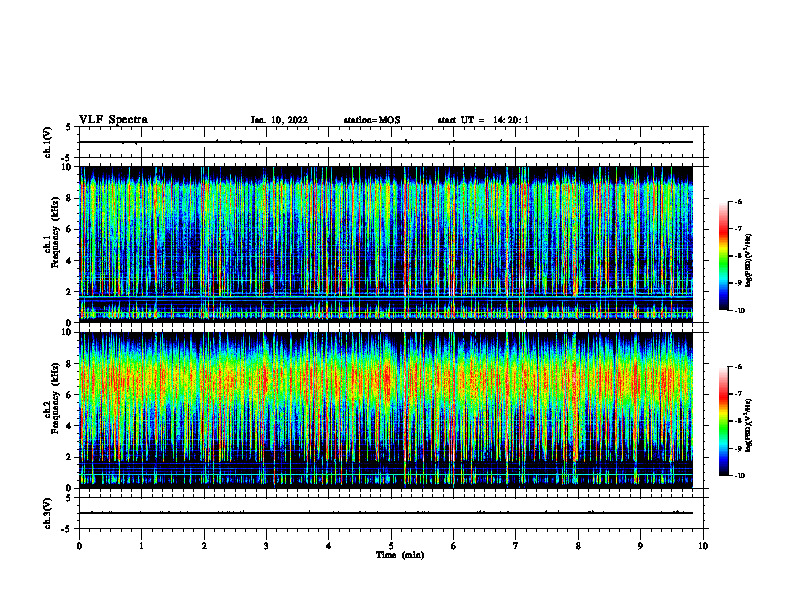Click the "1" time axis tick label
792x612 pixels.
pyautogui.click(x=141, y=546)
